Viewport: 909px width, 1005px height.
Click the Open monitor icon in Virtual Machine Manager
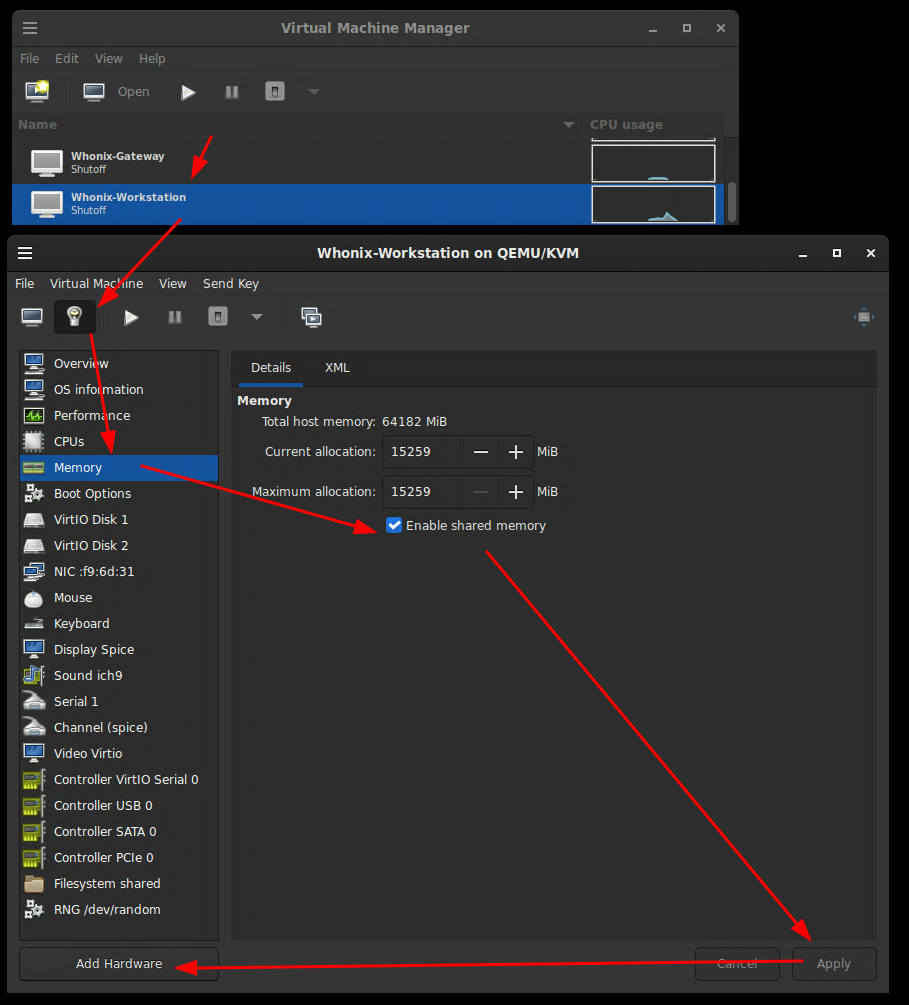pos(94,92)
